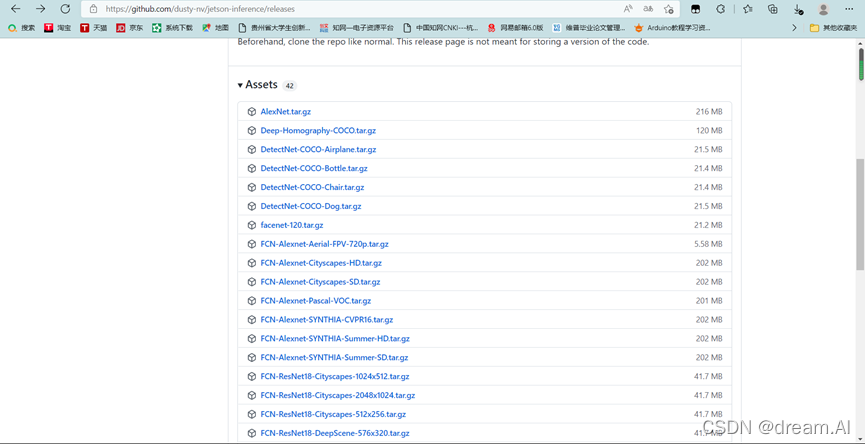
Task: Open the 京东 bookmark
Action: (129, 28)
